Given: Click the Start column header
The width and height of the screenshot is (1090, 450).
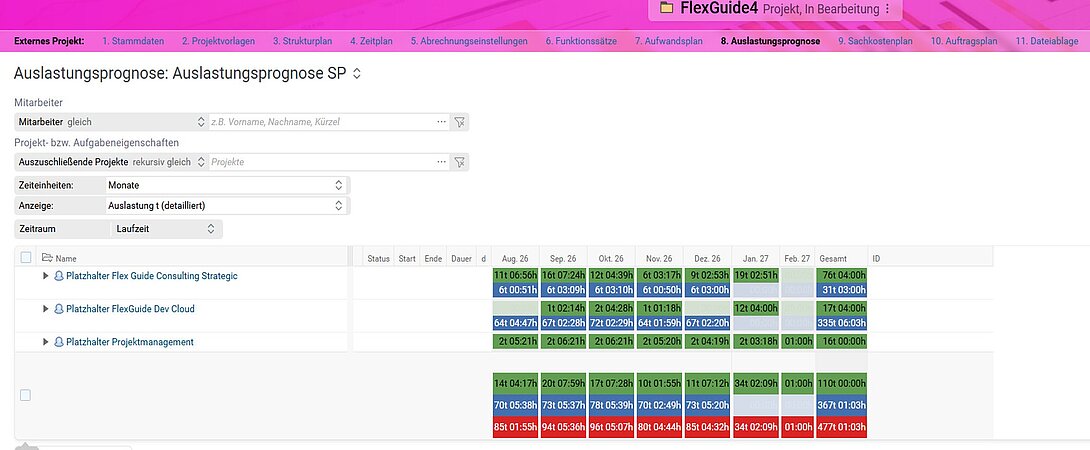Looking at the screenshot, I should 407,258.
